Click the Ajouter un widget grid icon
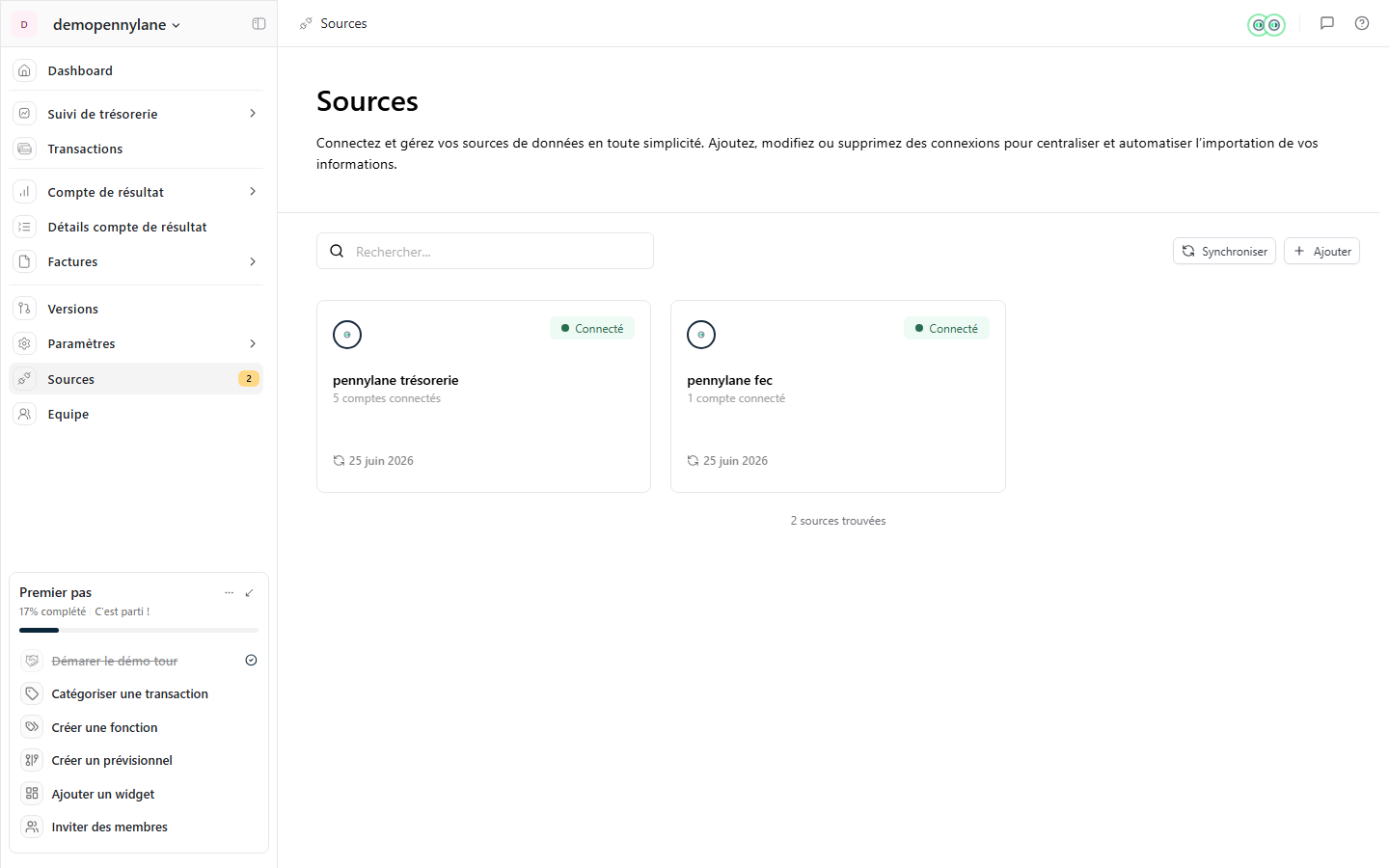Image resolution: width=1389 pixels, height=868 pixels. (32, 794)
